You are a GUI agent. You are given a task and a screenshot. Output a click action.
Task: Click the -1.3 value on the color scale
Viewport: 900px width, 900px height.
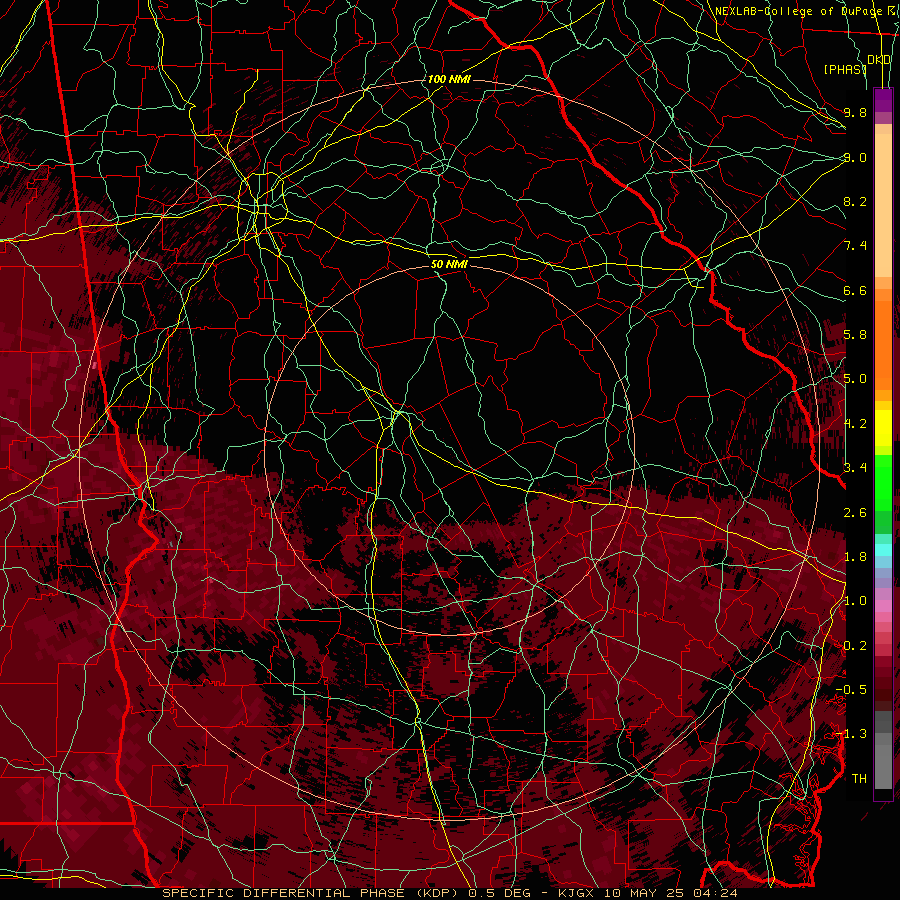pos(851,734)
